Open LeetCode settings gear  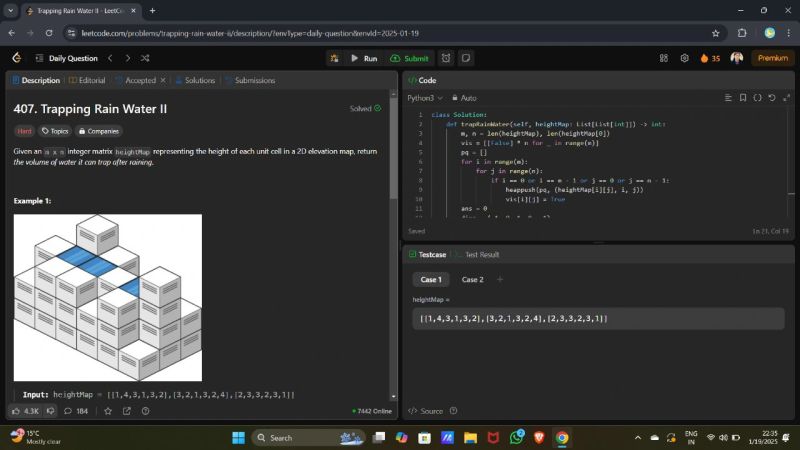(685, 58)
